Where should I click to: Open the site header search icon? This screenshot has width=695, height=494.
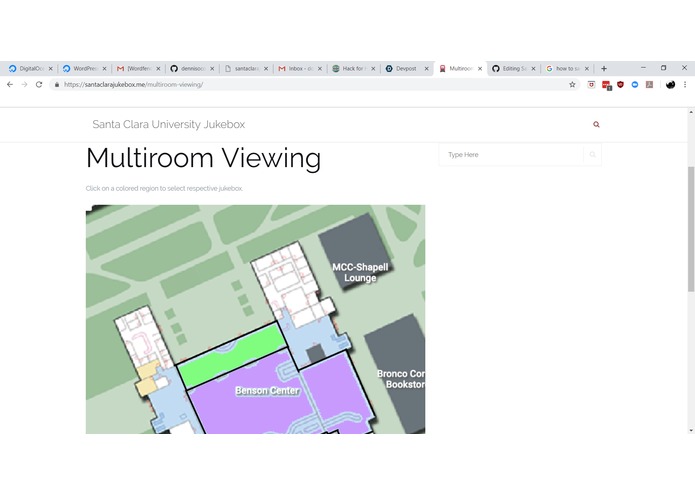pyautogui.click(x=596, y=124)
